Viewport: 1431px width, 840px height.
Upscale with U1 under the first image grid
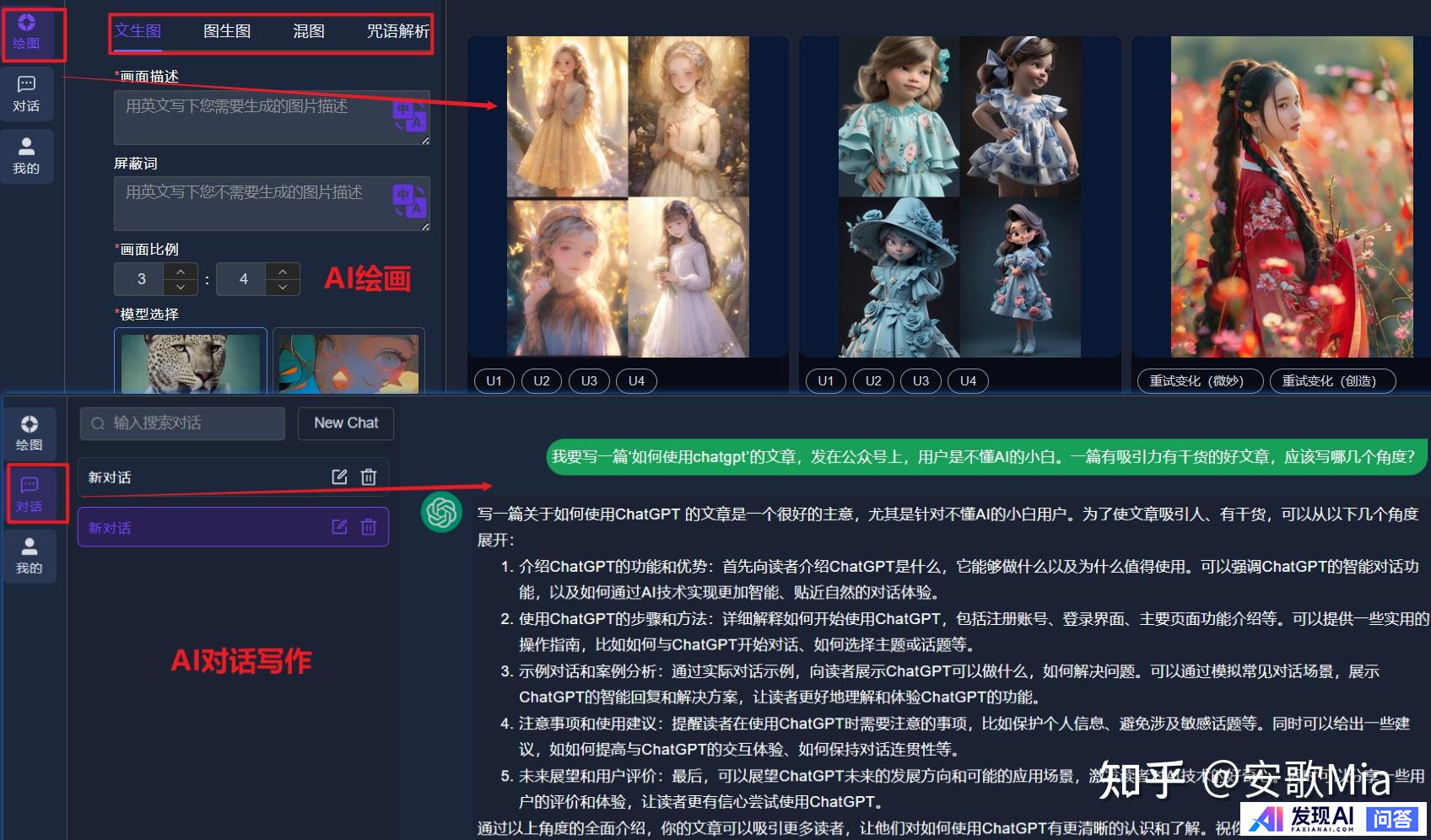494,381
